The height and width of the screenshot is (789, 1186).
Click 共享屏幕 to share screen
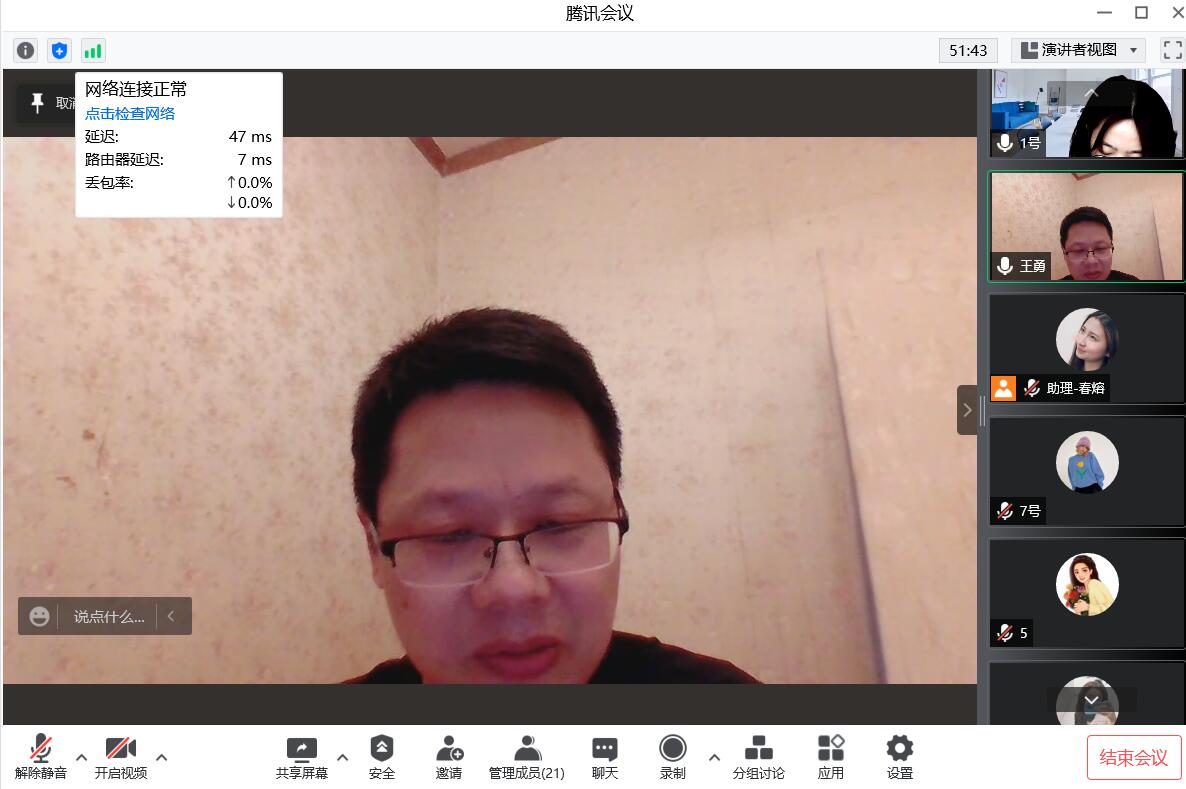(x=301, y=757)
